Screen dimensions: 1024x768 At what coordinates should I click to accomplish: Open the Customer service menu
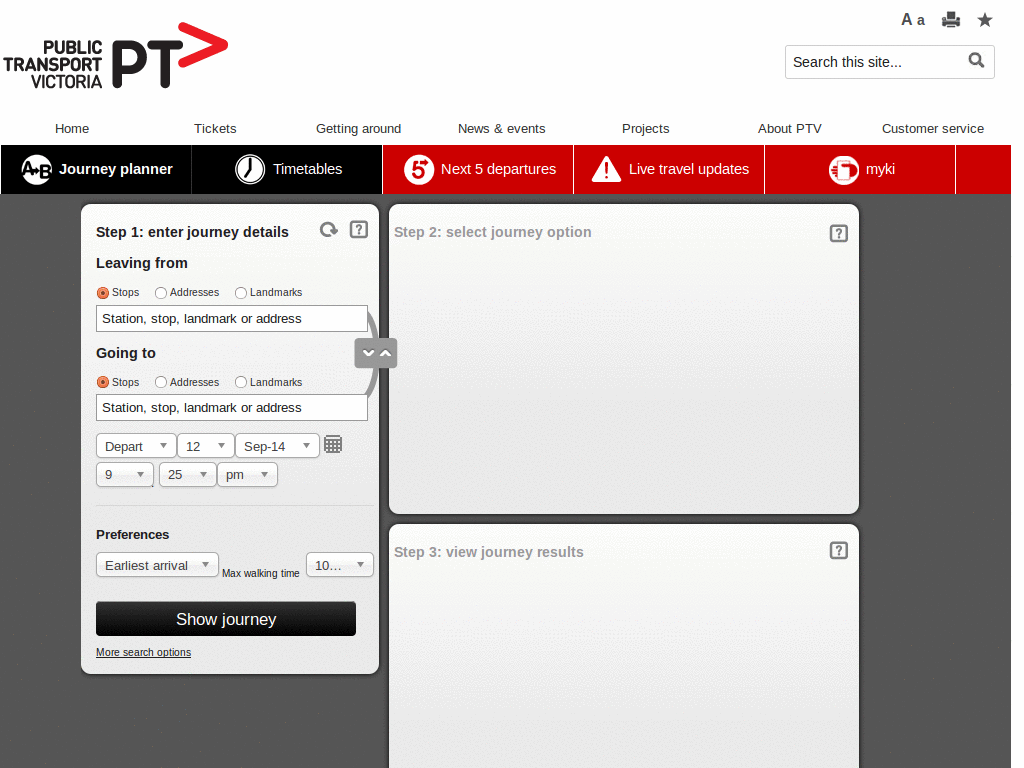coord(933,129)
